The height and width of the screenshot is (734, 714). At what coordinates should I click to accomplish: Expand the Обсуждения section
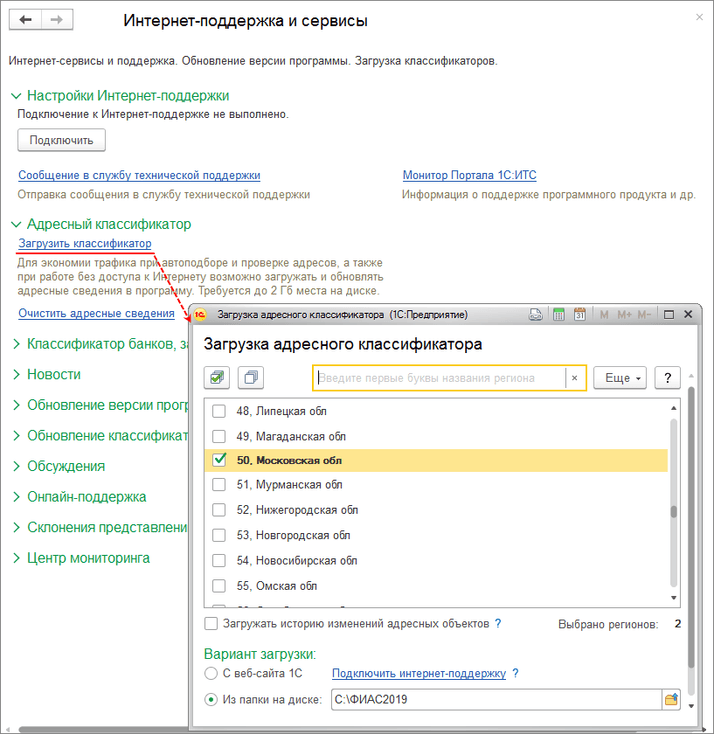16,466
